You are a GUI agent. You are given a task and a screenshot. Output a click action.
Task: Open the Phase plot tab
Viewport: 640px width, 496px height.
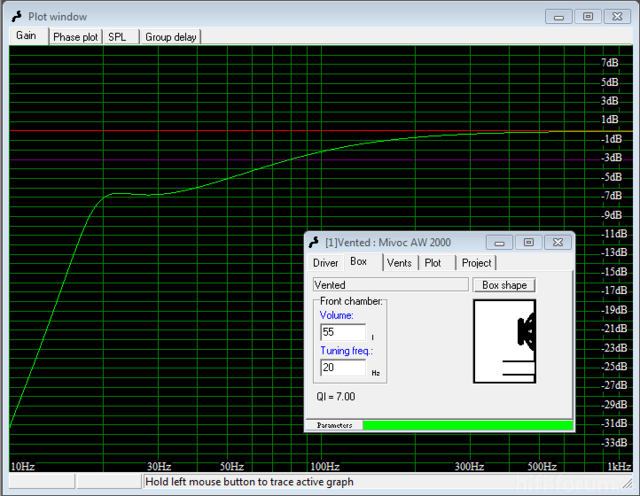click(76, 37)
